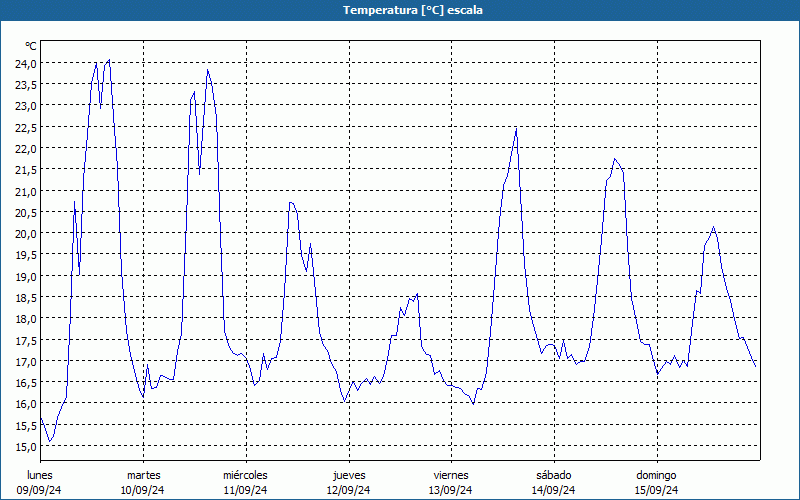Viewport: 800px width, 500px height.
Task: Select the 15,0 value on the temperature axis
Action: [x=26, y=446]
